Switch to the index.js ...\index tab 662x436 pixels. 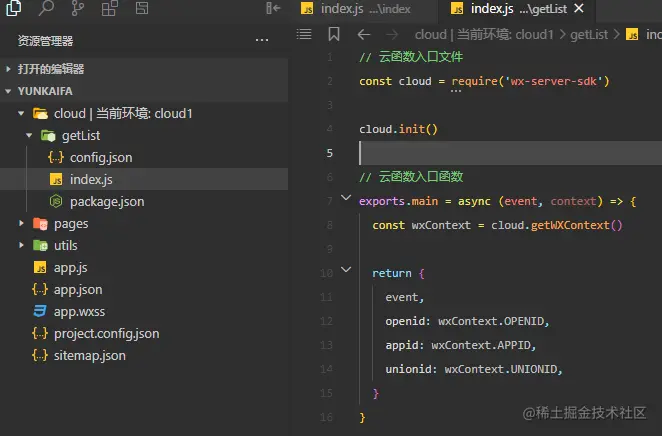coord(366,8)
